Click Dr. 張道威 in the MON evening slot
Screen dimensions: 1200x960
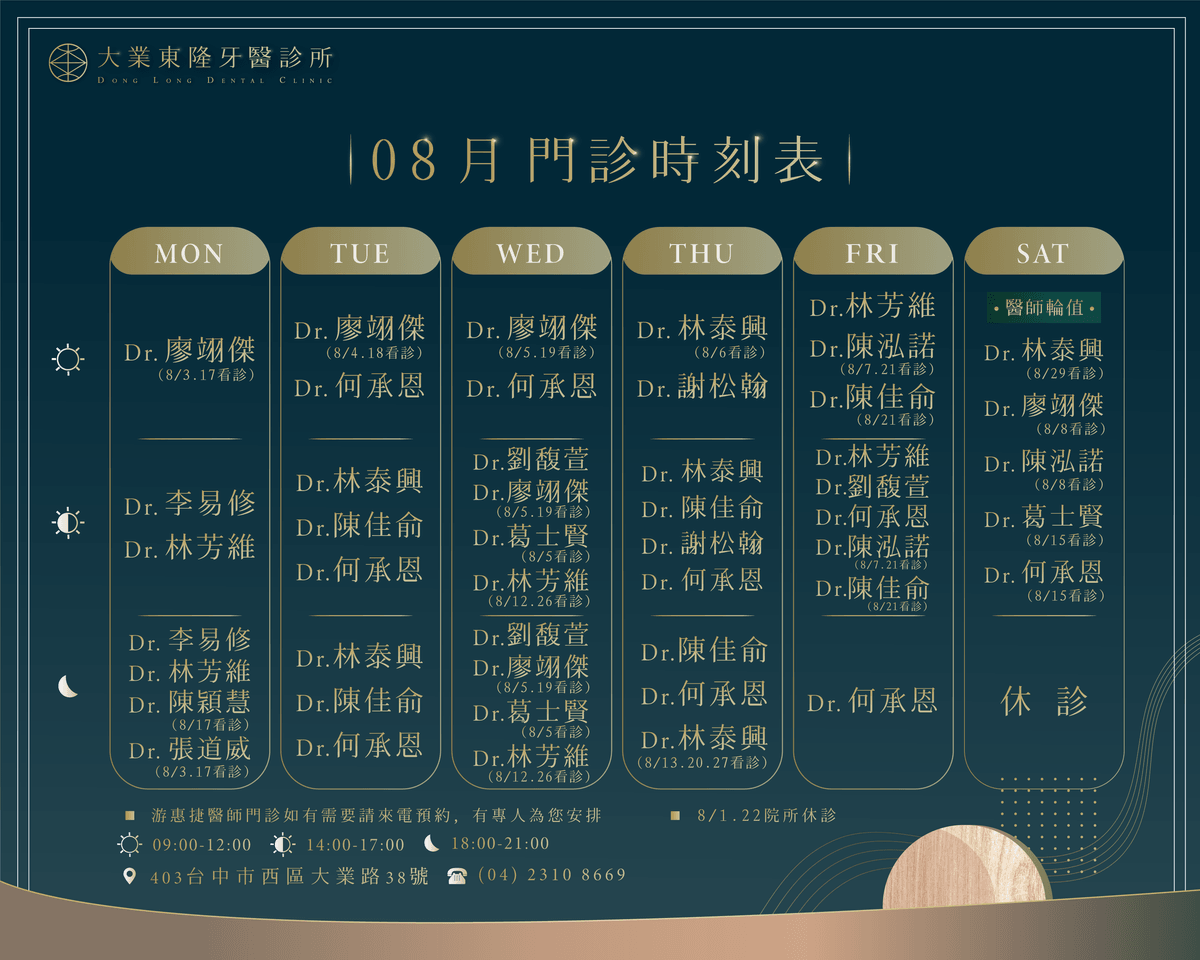[190, 750]
